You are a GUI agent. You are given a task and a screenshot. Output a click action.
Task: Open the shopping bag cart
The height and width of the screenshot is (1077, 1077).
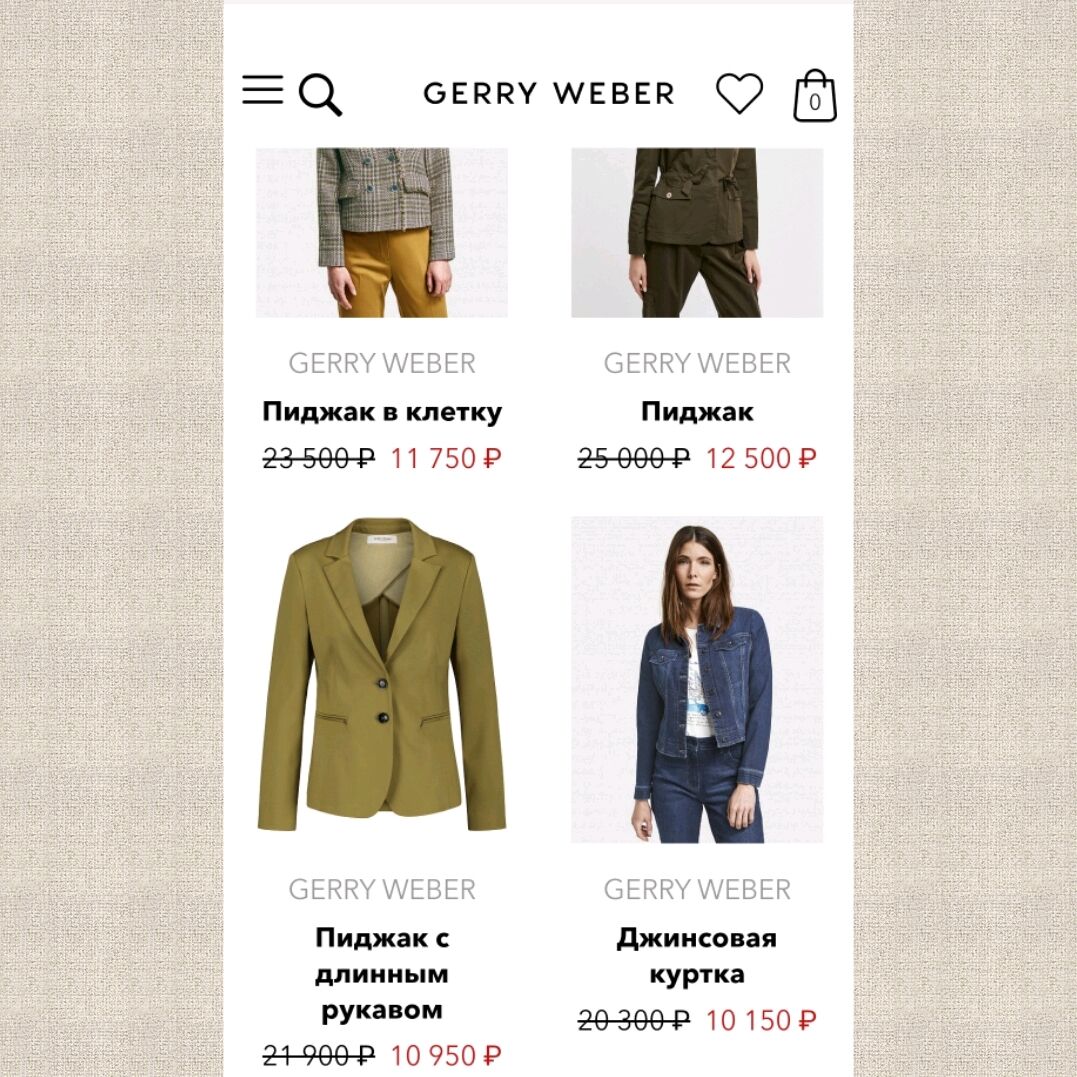click(815, 95)
